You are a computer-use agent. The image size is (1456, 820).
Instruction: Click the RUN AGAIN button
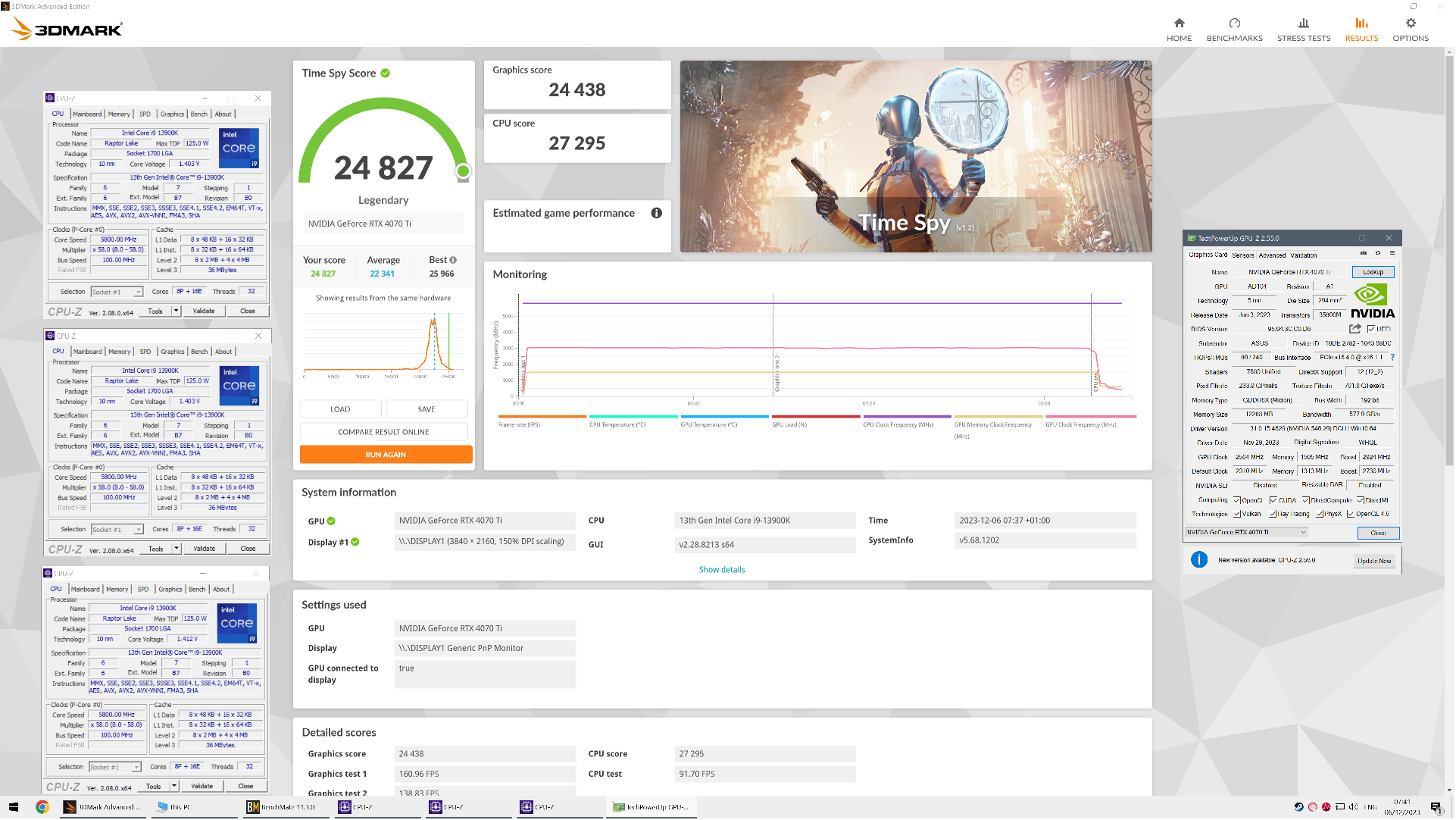click(386, 455)
